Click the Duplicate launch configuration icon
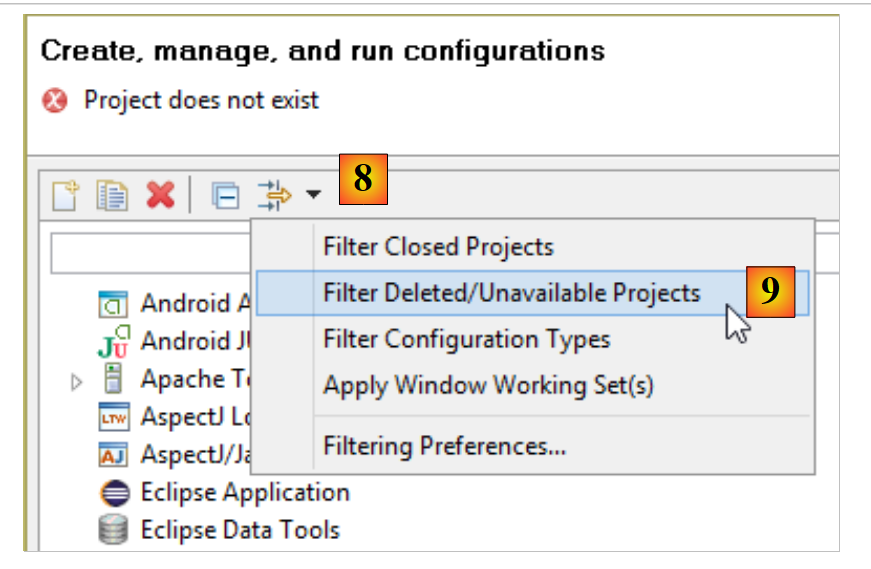 [111, 195]
